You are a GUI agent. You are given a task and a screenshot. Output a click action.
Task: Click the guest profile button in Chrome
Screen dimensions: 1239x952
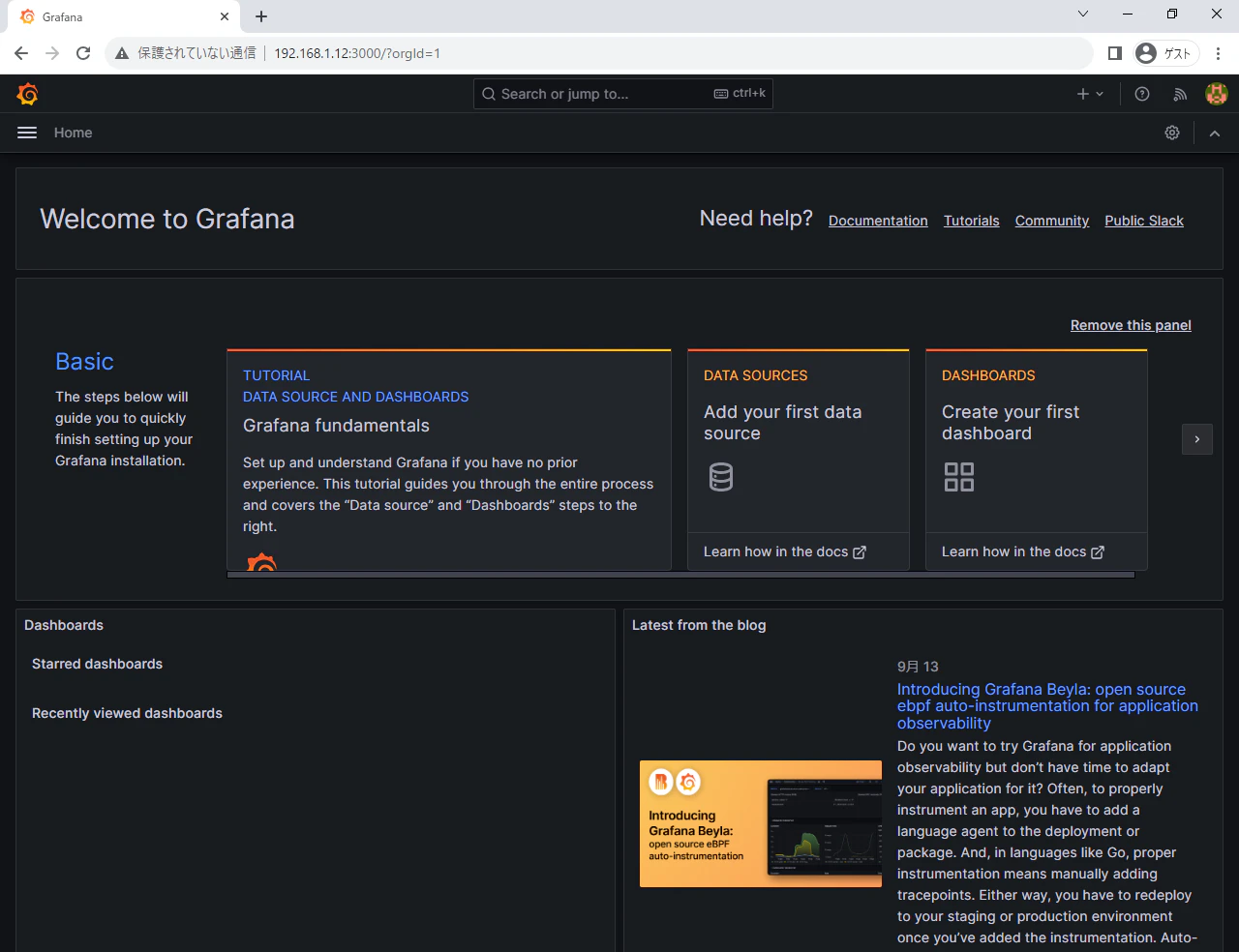[x=1165, y=53]
